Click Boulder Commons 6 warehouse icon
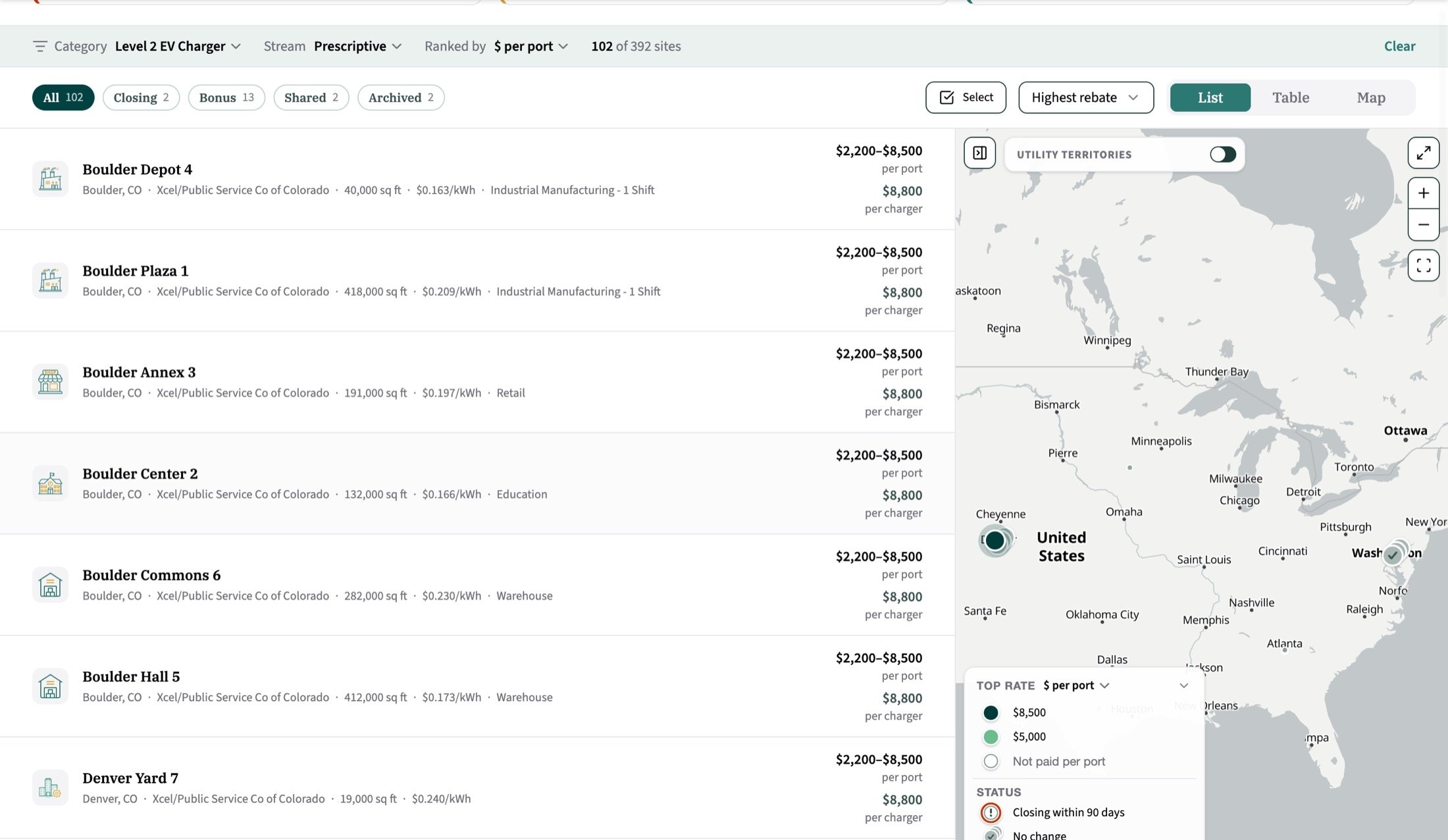This screenshot has width=1448, height=840. [x=50, y=585]
